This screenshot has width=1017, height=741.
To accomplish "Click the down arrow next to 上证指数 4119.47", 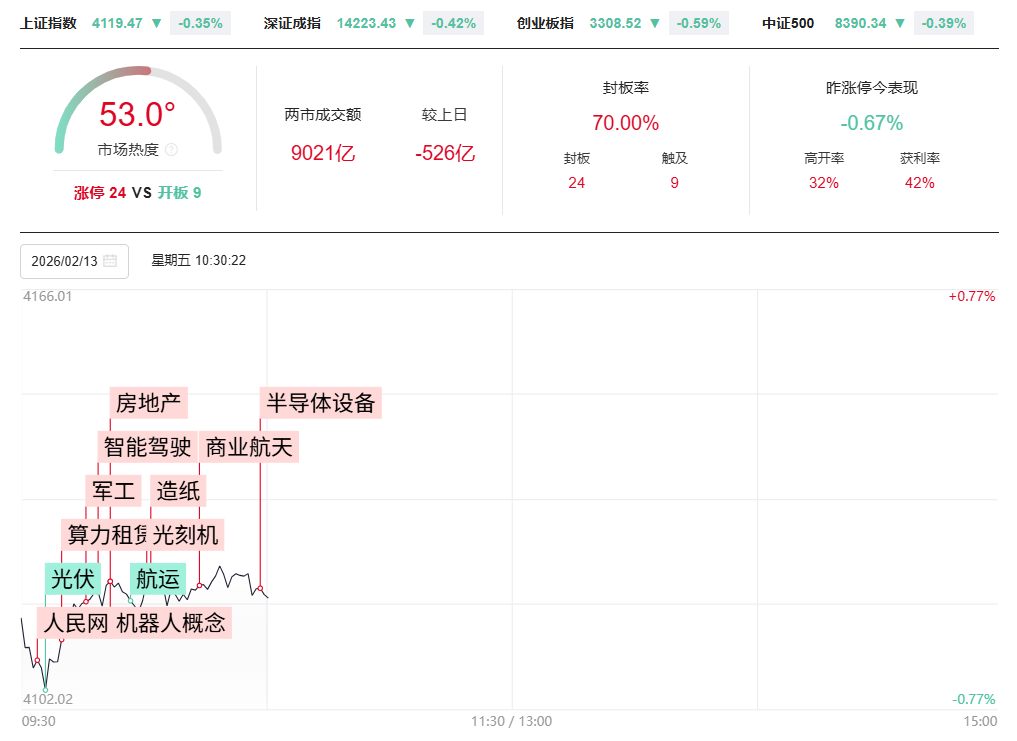I will [156, 23].
